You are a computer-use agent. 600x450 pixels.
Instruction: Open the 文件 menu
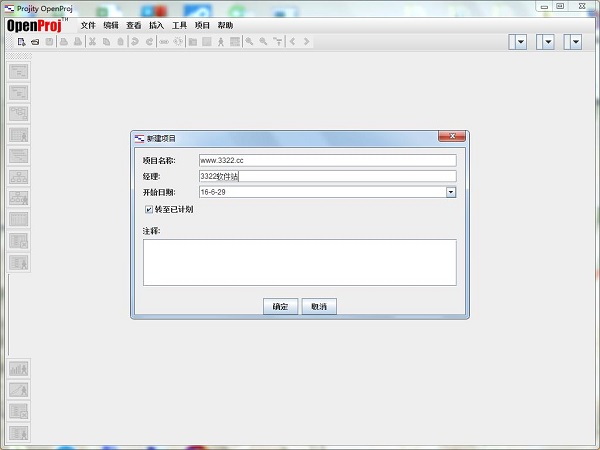(88, 25)
